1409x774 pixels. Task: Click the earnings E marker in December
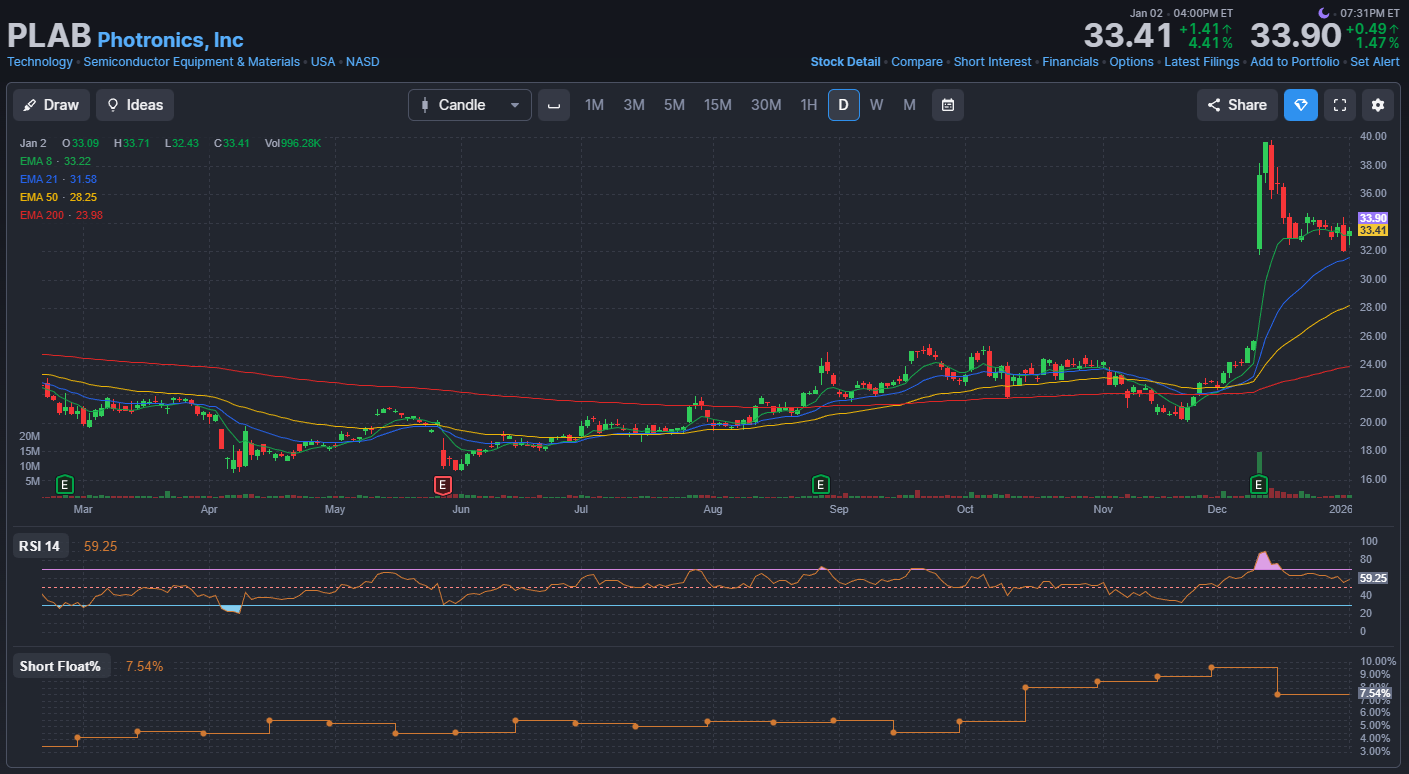click(1259, 485)
